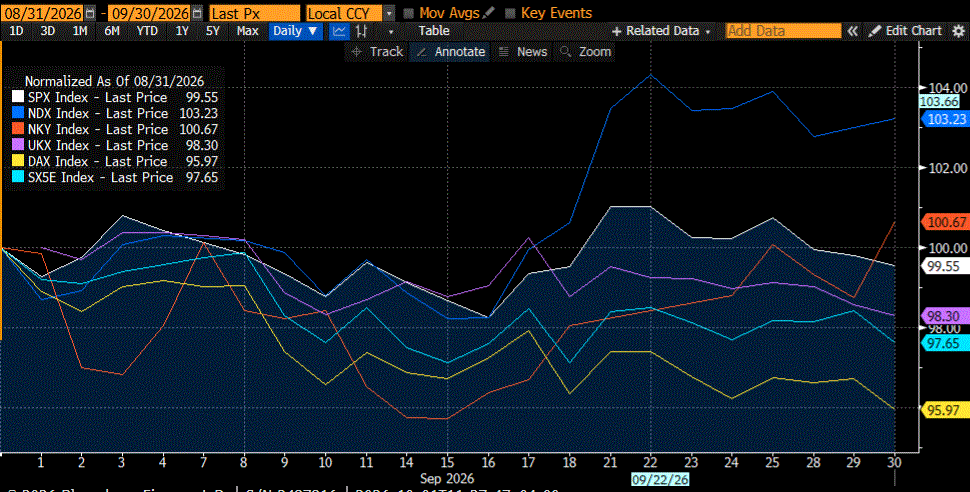
Task: Click the NDX Index - Last Price legend label
Action: [x=98, y=113]
